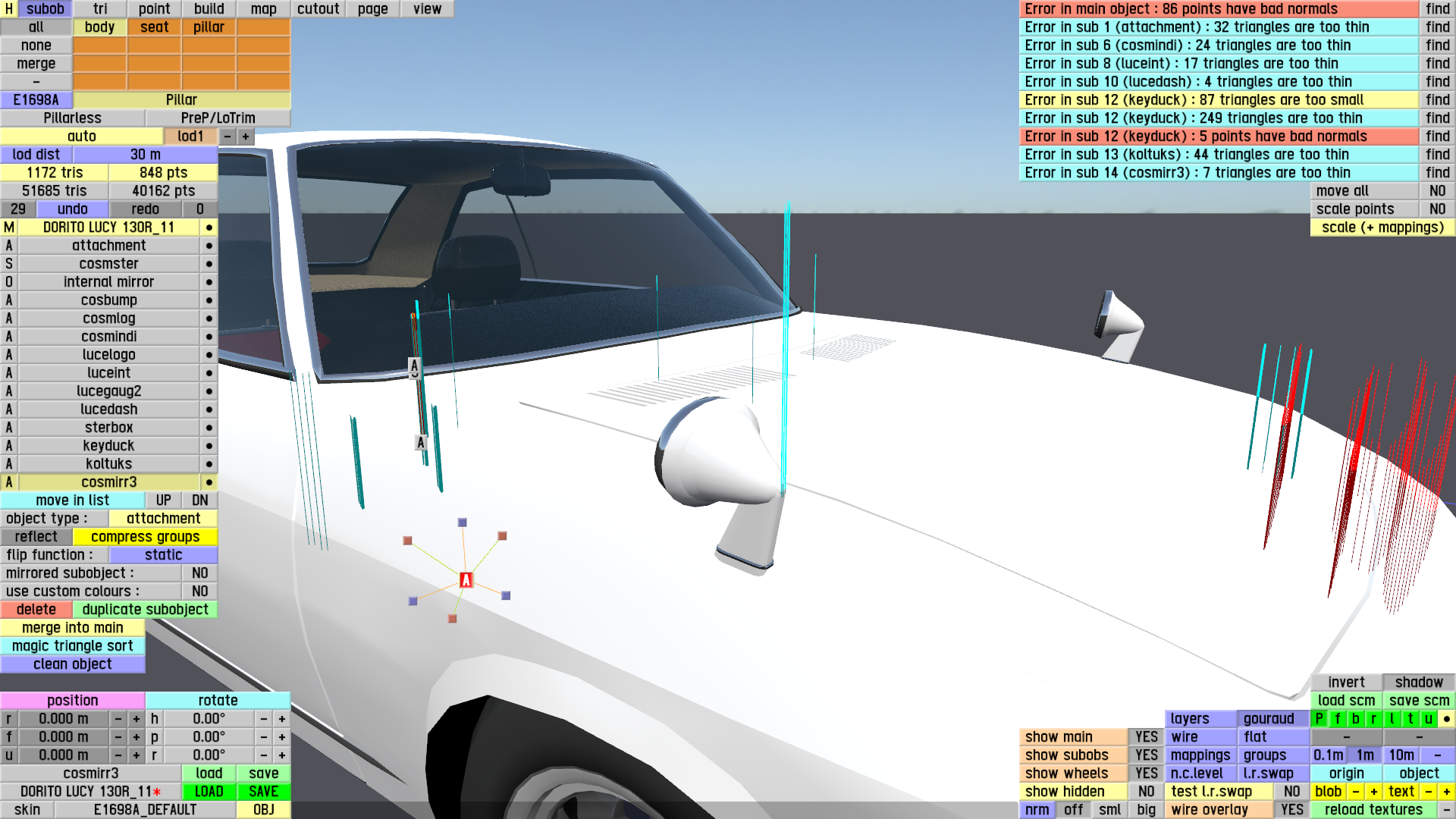The image size is (1456, 819).
Task: Open object type attachment selector
Action: click(163, 519)
